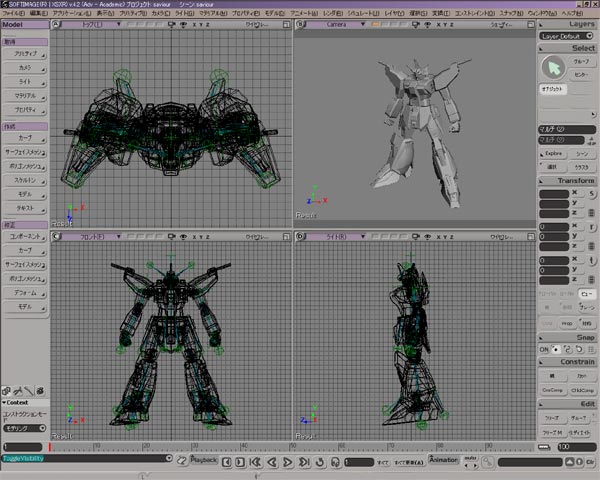Click the third toolbar-switch icon above Context

[x=29, y=391]
